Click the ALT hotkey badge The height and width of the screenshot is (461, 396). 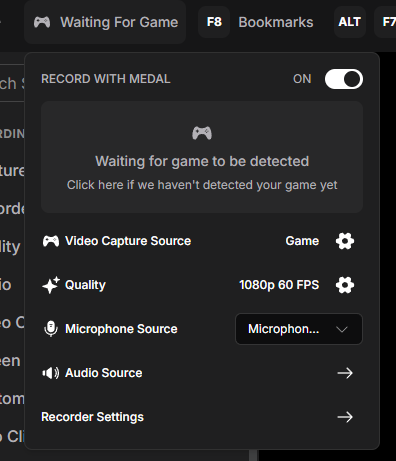pyautogui.click(x=350, y=22)
